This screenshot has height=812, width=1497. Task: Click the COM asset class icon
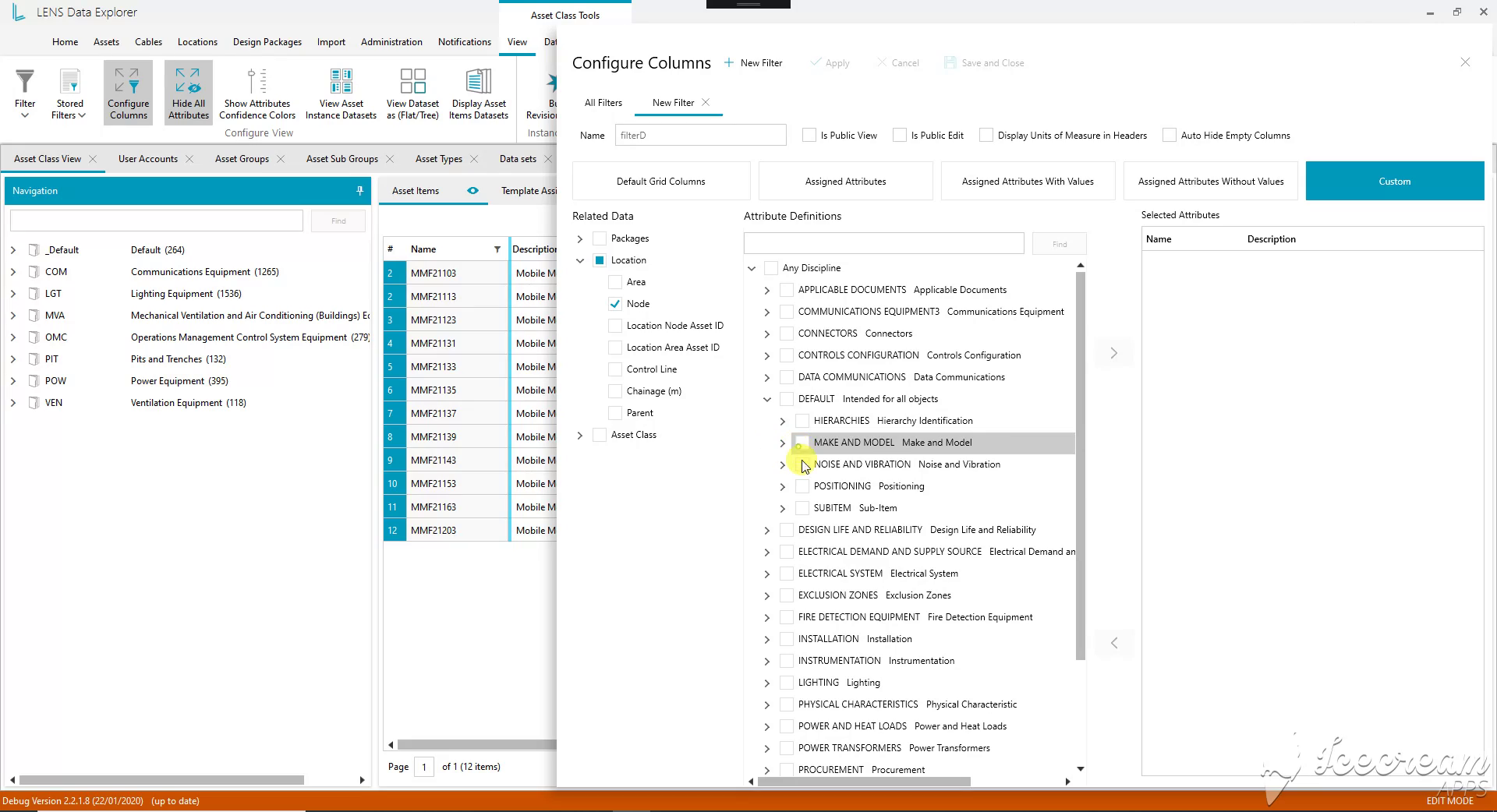coord(34,272)
